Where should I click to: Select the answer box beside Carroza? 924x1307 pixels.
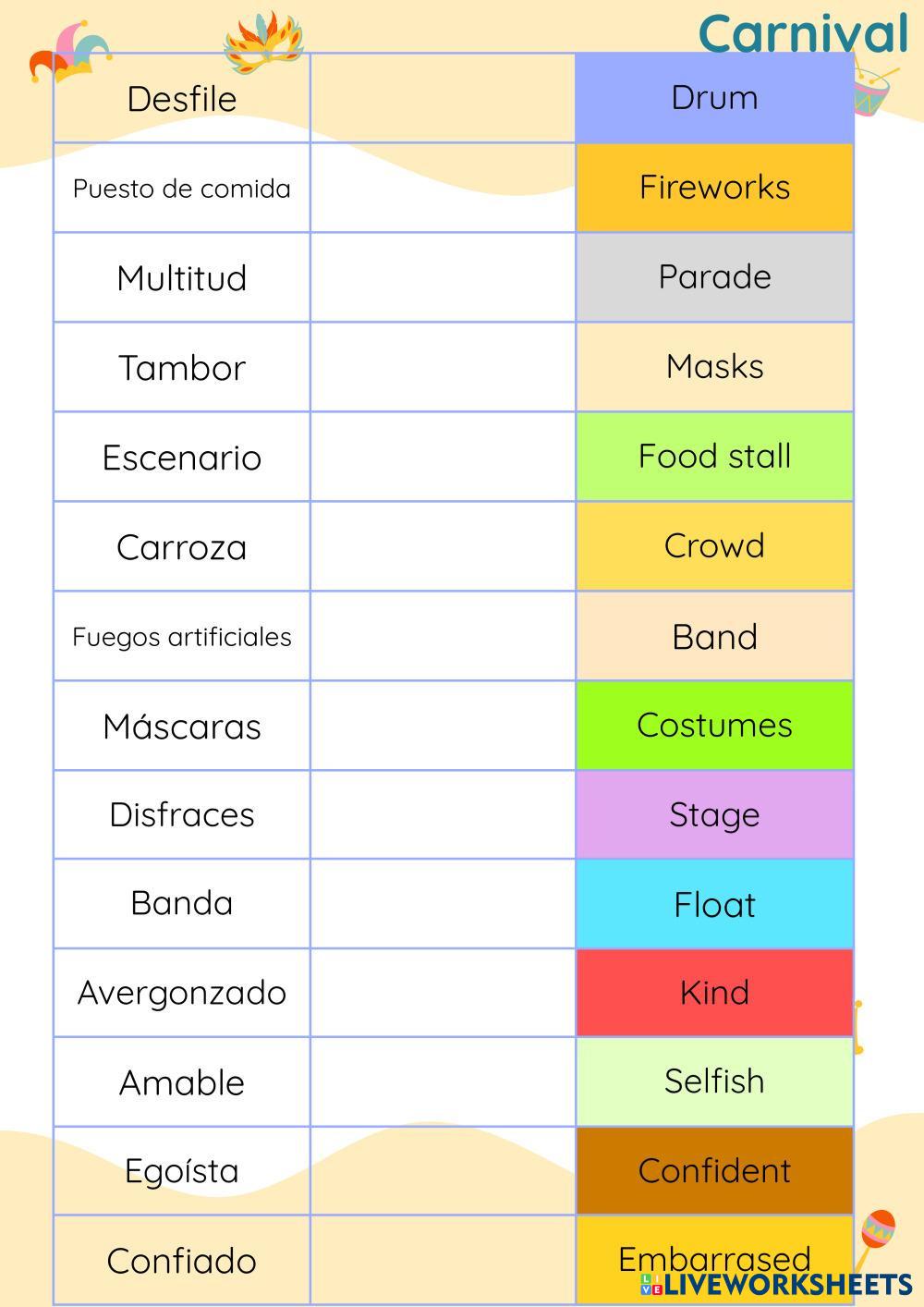pos(443,546)
